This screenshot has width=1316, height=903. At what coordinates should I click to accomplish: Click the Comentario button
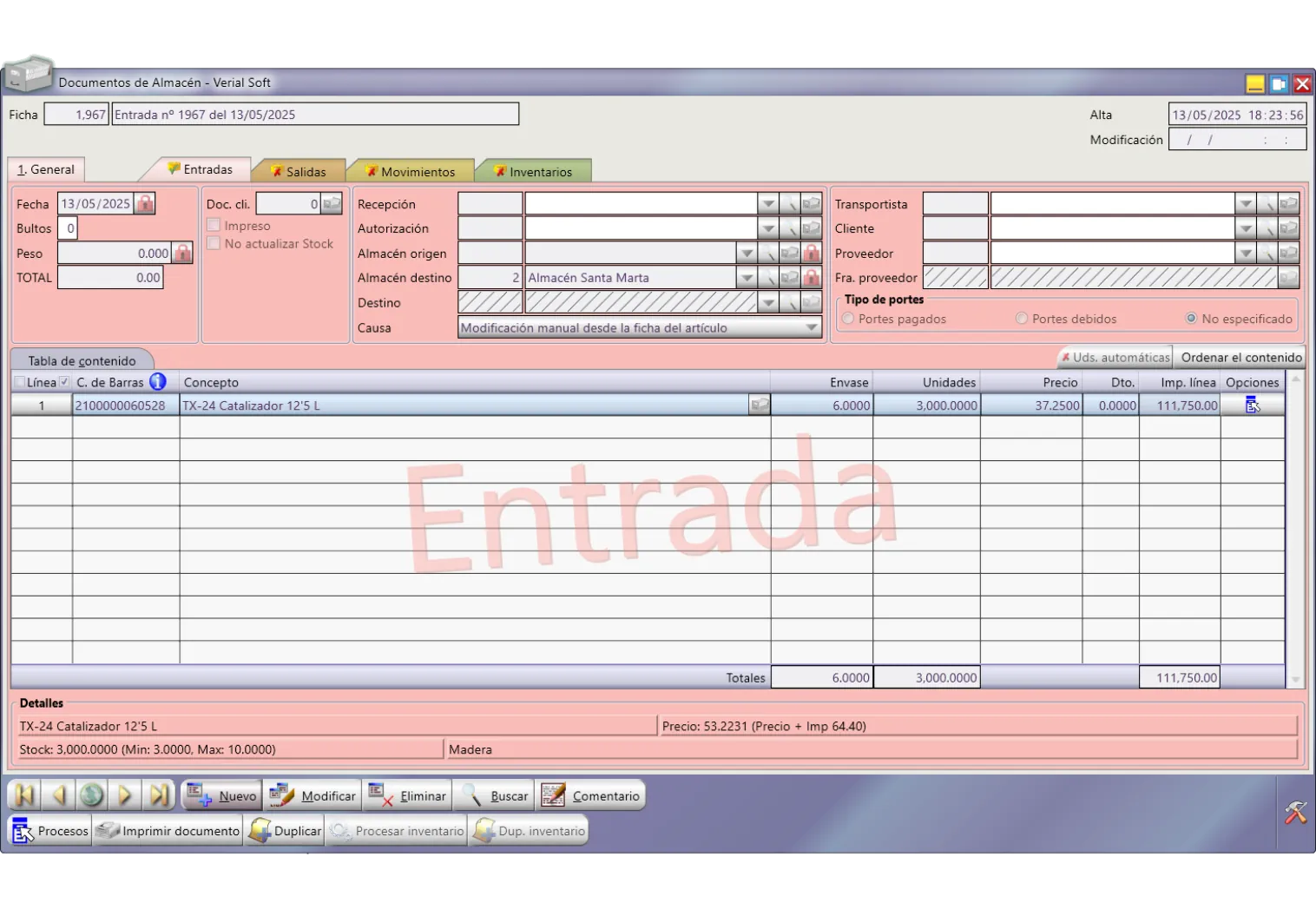590,795
